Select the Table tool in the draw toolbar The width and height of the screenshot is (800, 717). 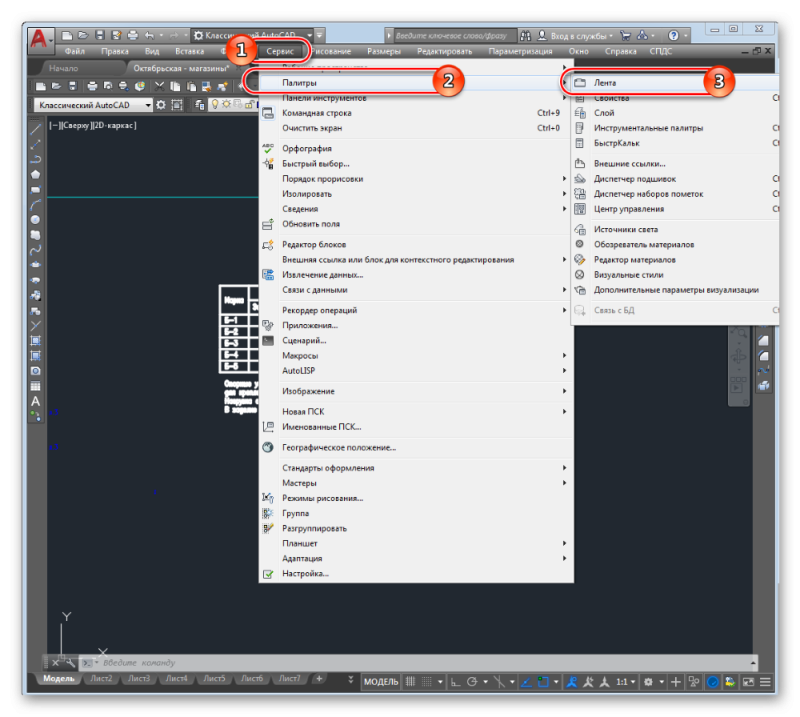35,386
